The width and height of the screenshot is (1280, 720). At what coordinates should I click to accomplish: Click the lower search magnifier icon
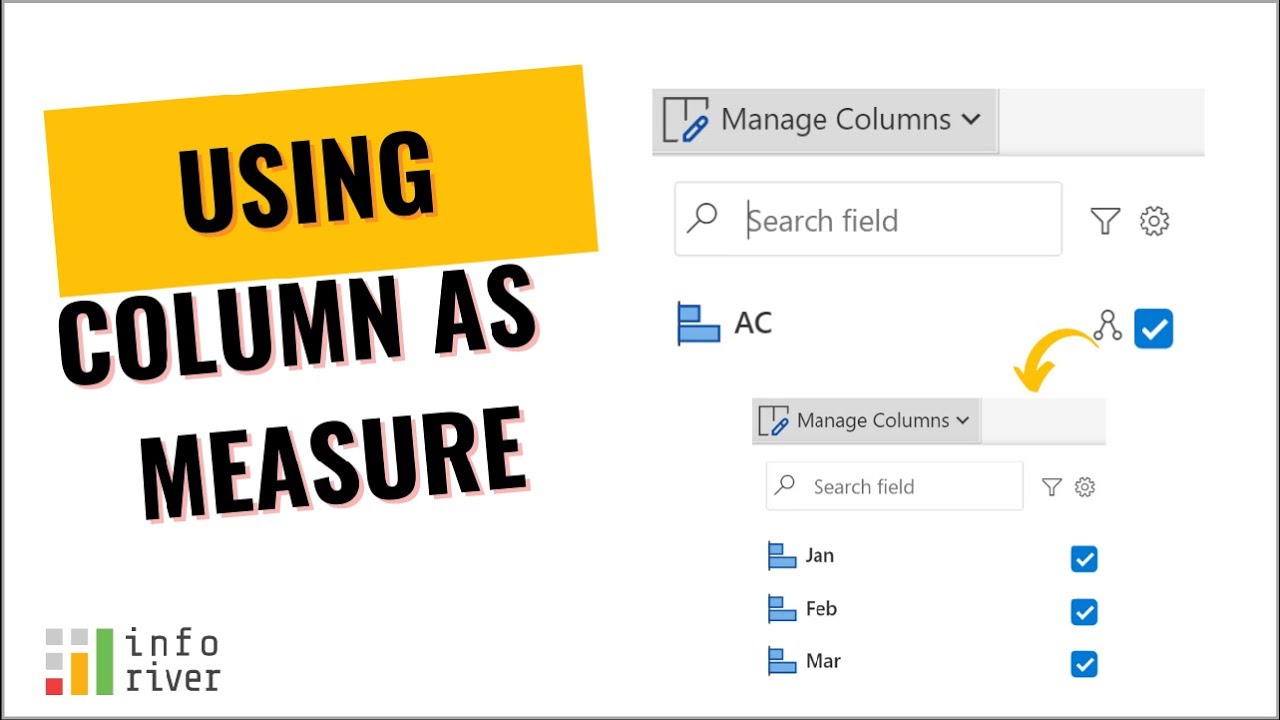785,485
